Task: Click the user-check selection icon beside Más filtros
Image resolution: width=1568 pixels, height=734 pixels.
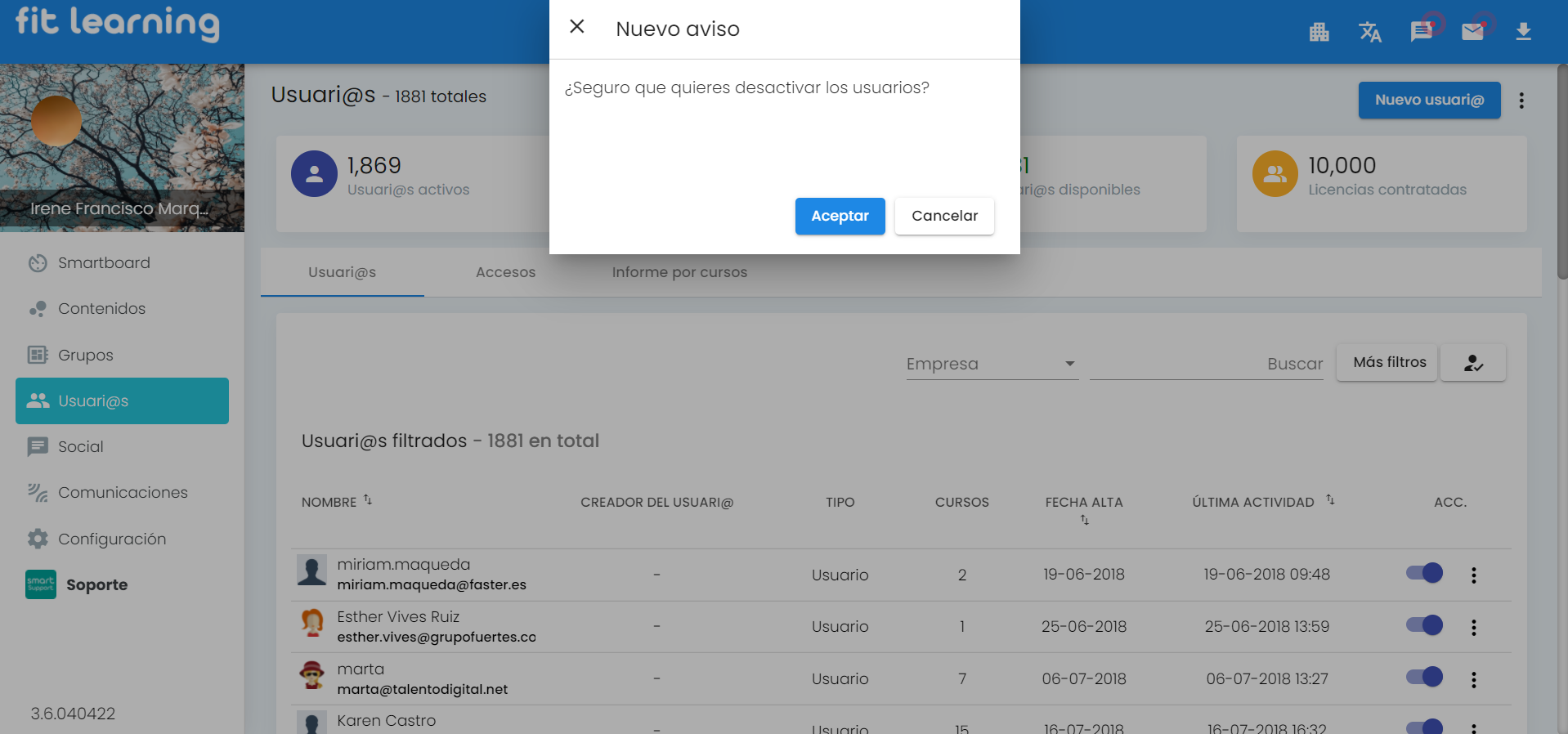Action: tap(1472, 363)
